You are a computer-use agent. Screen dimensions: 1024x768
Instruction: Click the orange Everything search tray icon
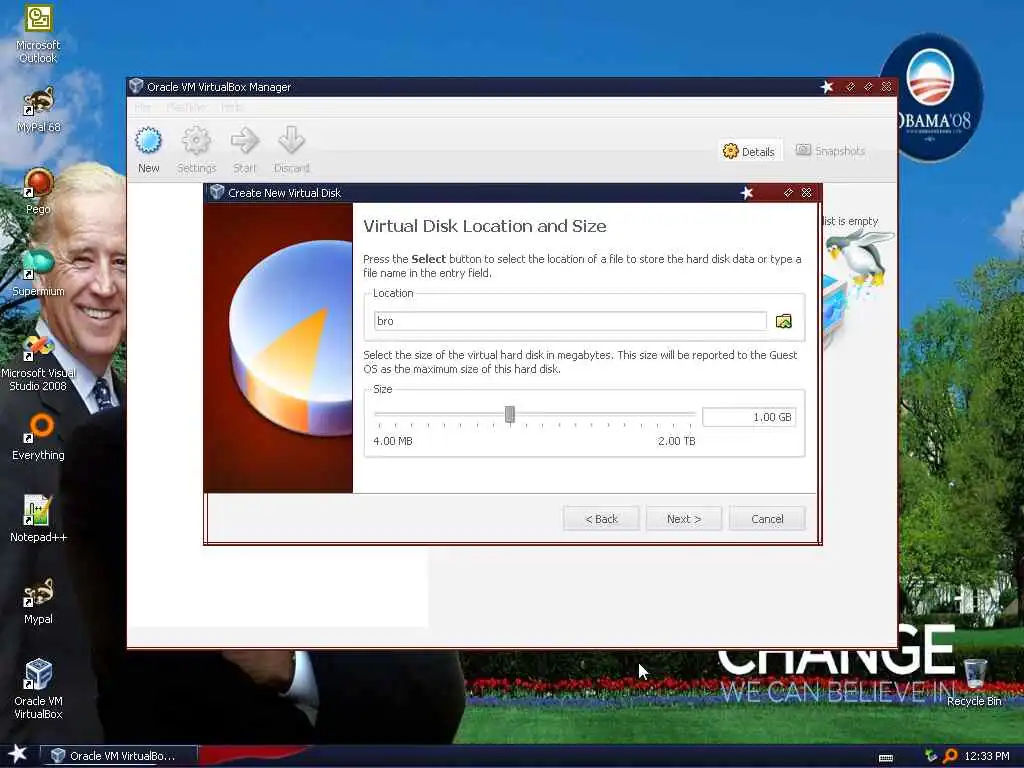point(950,756)
